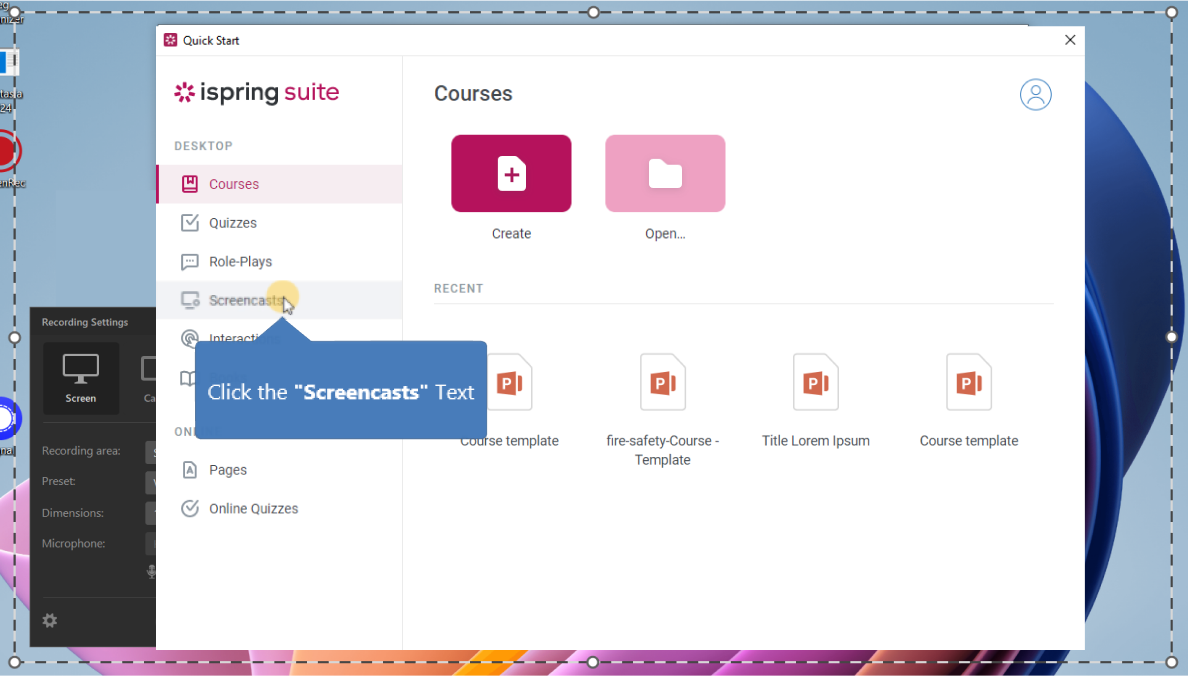Screen dimensions: 1188x676
Task: Click the "Recording area:" label
Action: click(x=81, y=451)
